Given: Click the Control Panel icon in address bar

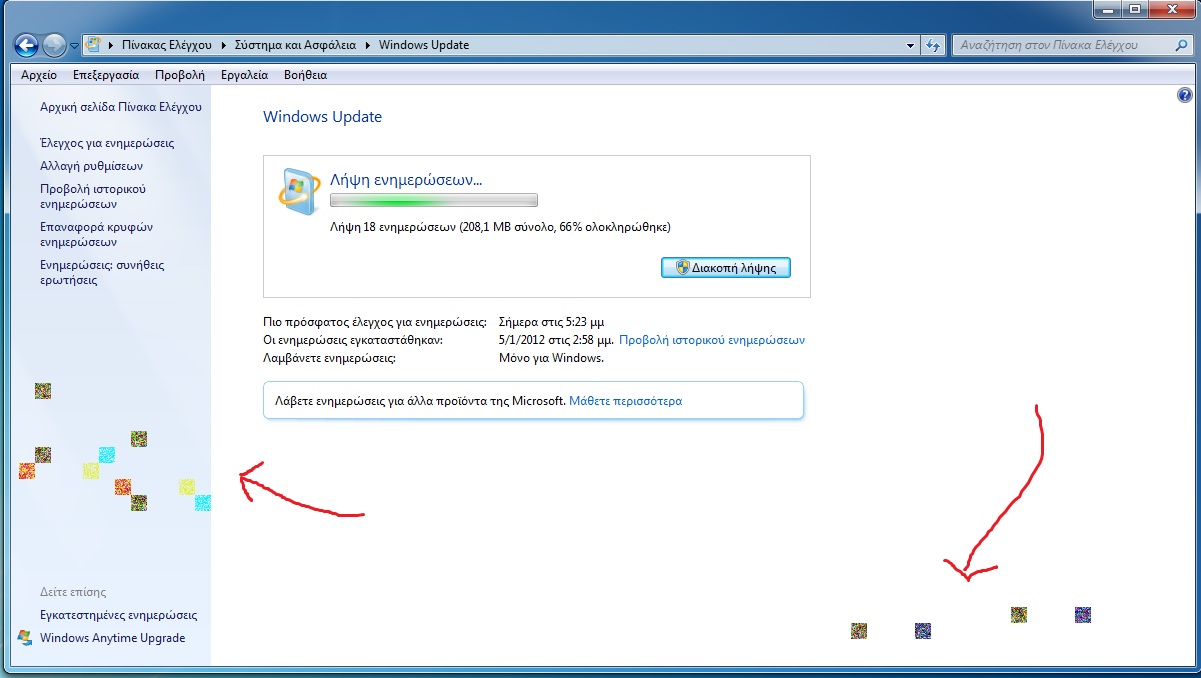Looking at the screenshot, I should [x=93, y=45].
